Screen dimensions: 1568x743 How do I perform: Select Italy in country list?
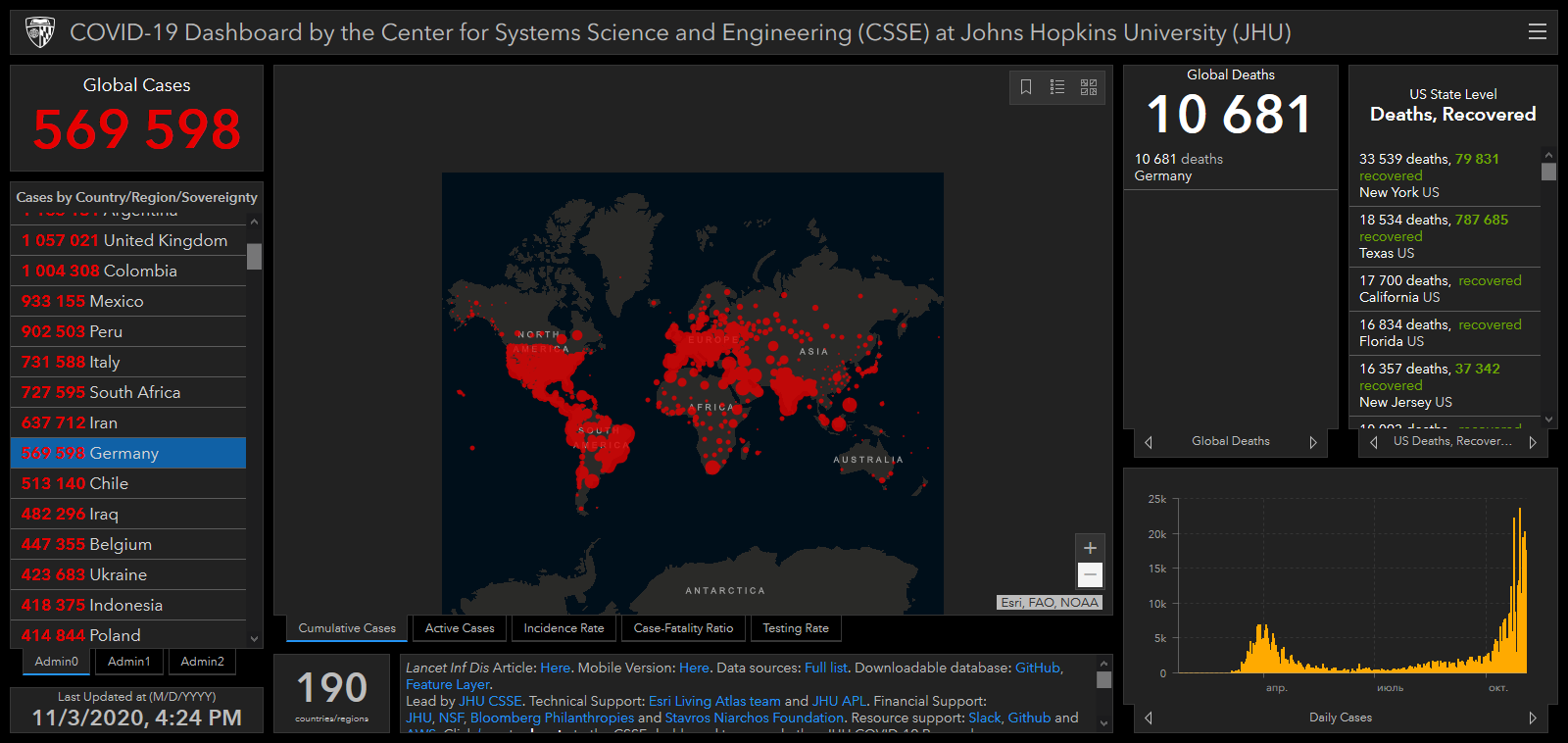[x=128, y=362]
